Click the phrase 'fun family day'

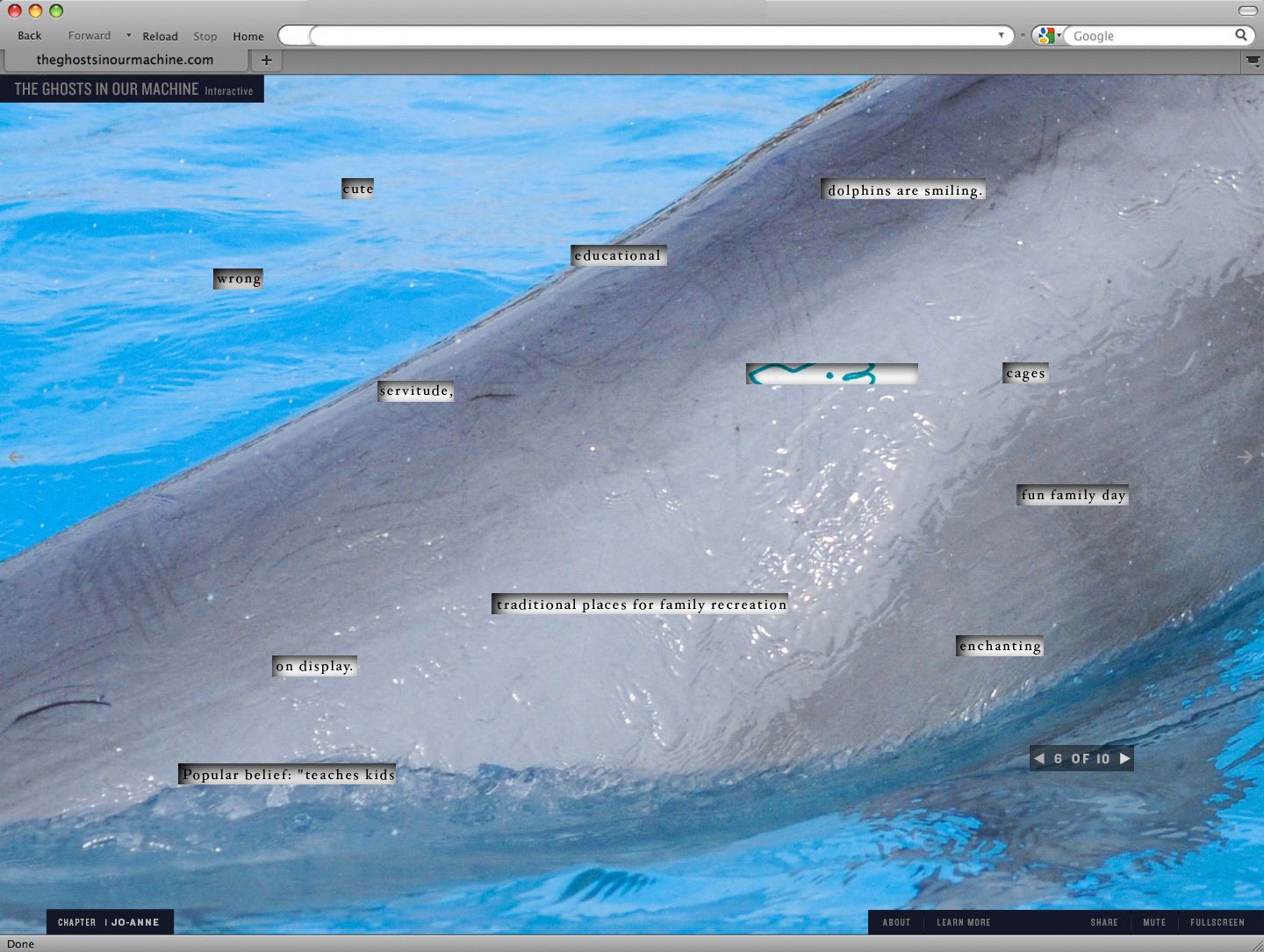[1074, 495]
